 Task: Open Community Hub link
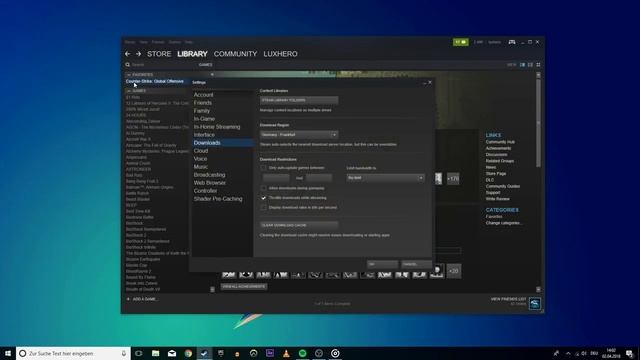[x=500, y=142]
